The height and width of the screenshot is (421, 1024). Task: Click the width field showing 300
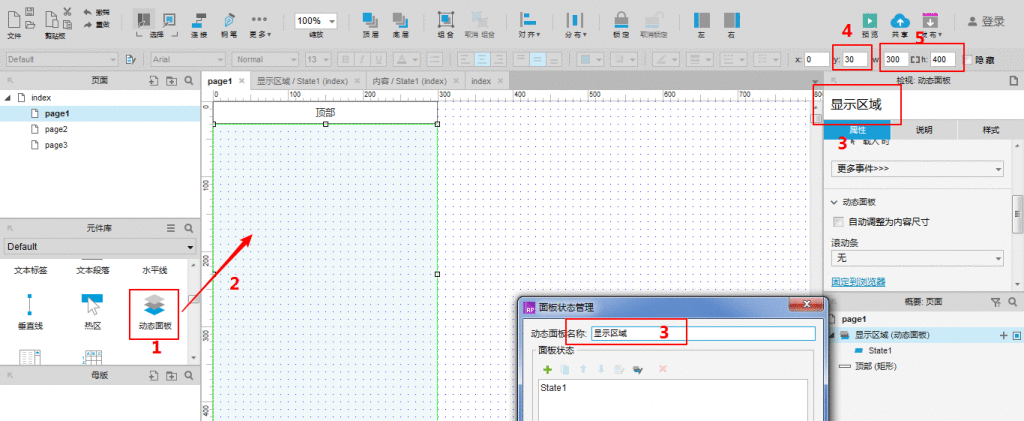coord(896,59)
